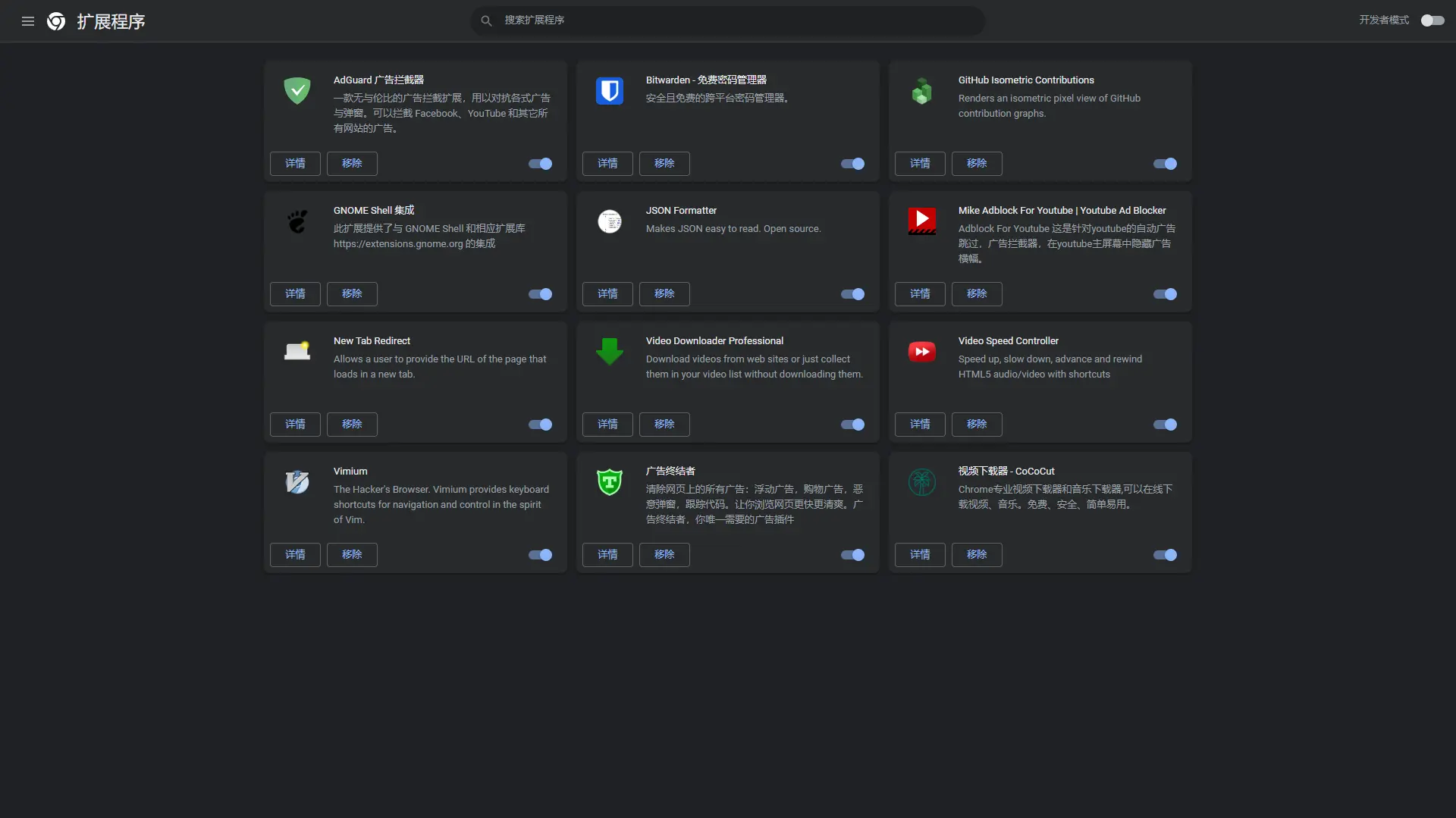Open the hamburger main menu

28,21
